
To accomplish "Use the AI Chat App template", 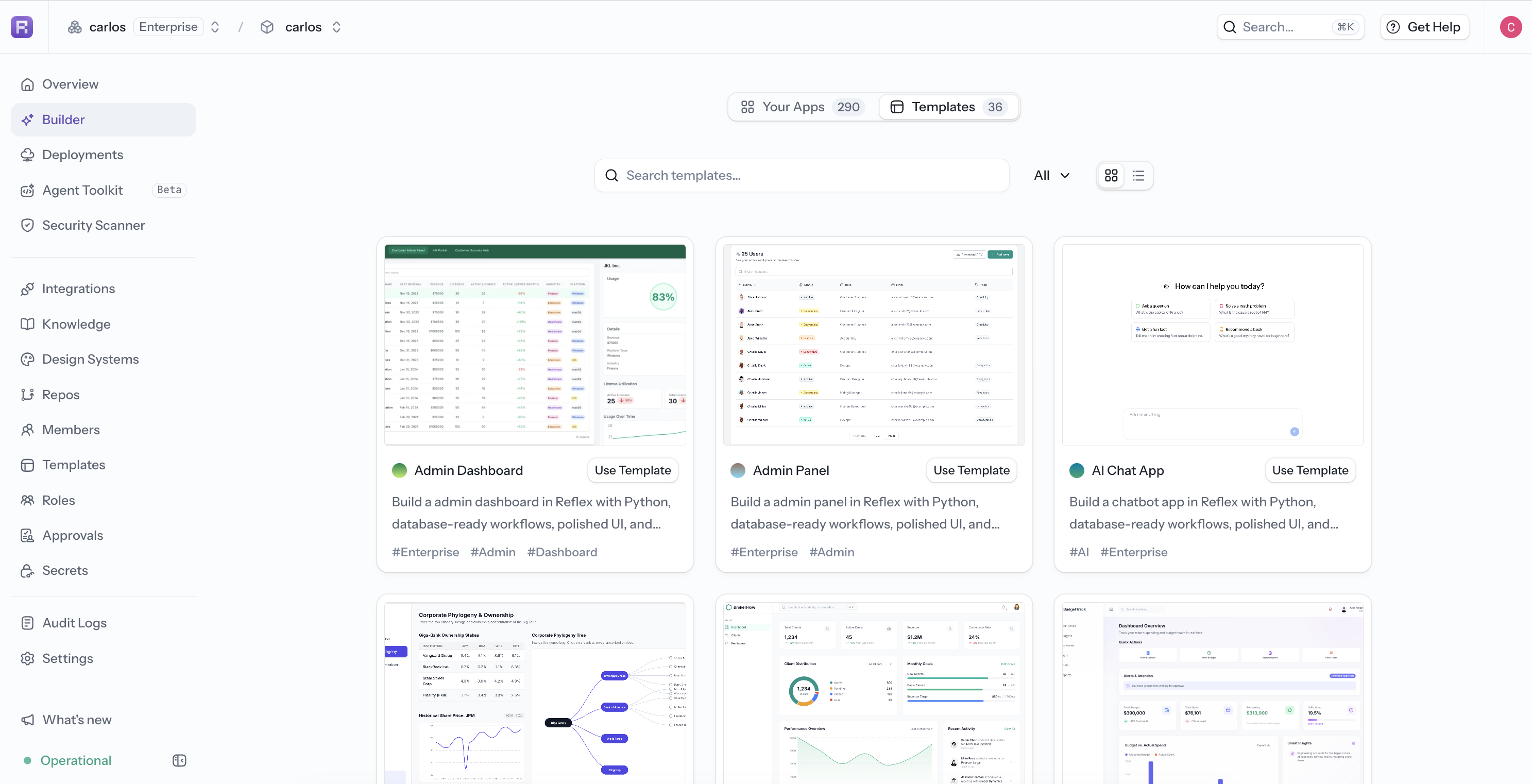I will tap(1310, 470).
